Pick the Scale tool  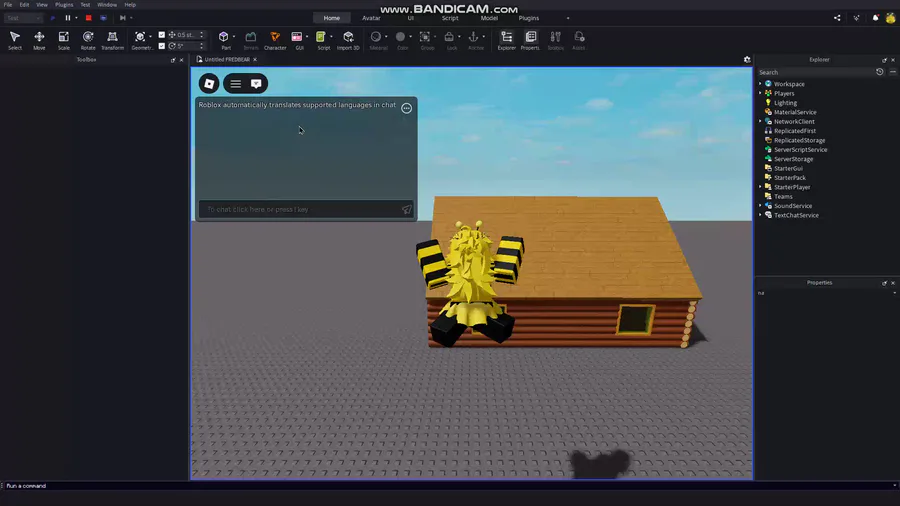64,40
